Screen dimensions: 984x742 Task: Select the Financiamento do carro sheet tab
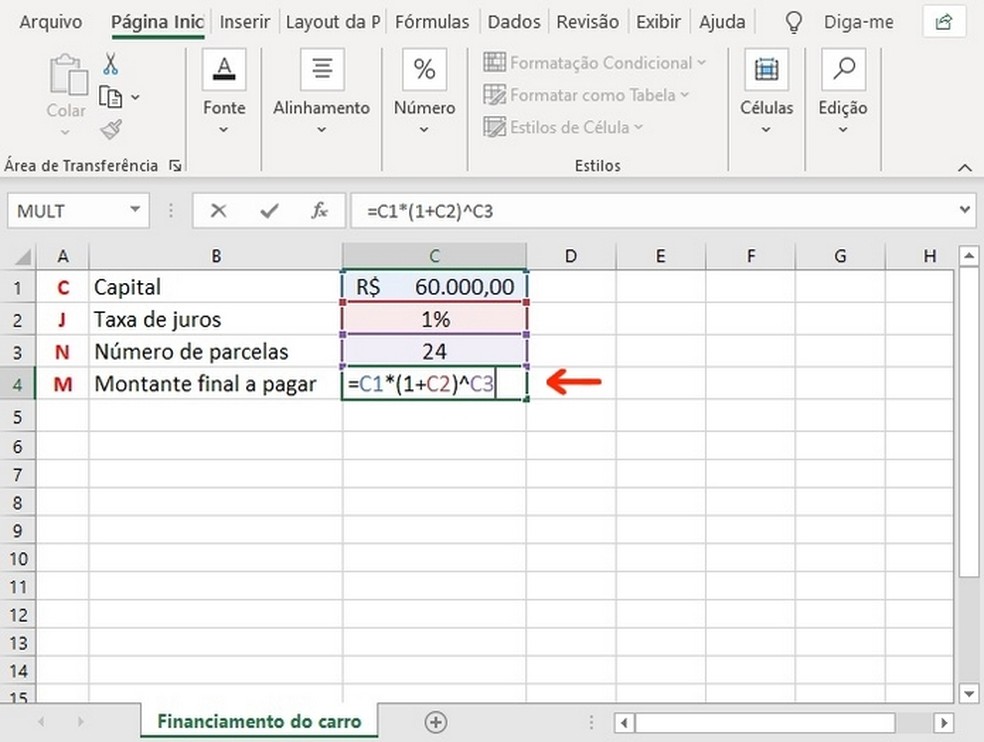coord(258,721)
